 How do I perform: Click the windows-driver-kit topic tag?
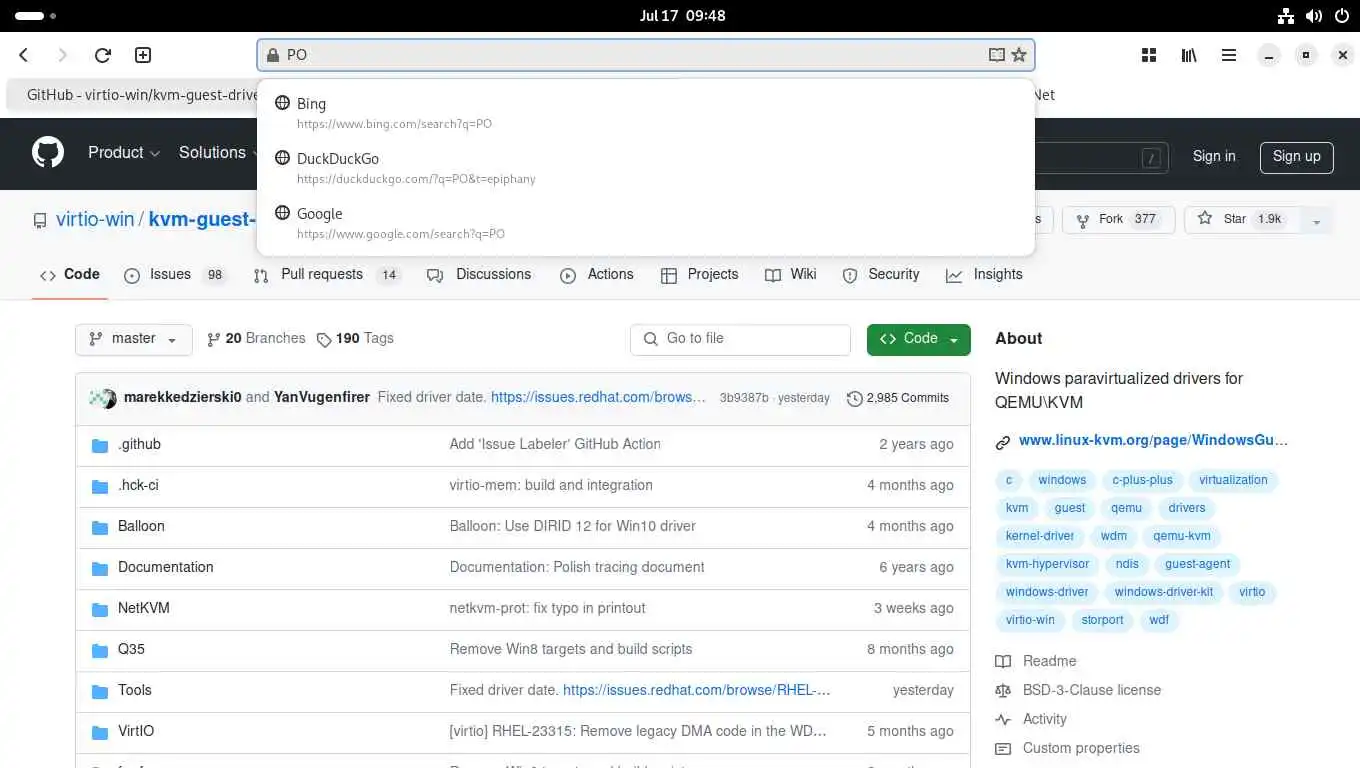pos(1163,592)
